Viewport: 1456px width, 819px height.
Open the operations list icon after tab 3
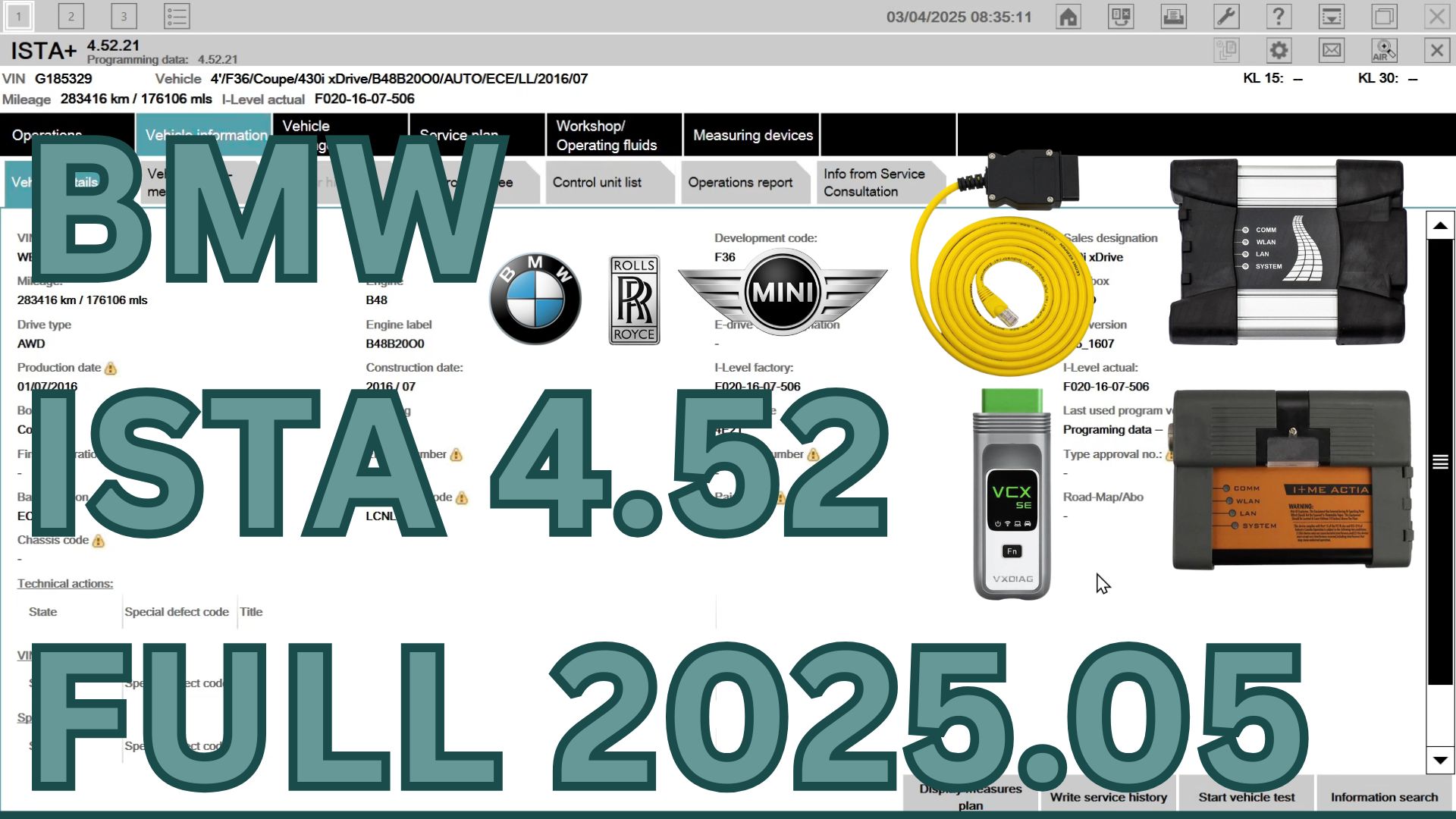177,17
